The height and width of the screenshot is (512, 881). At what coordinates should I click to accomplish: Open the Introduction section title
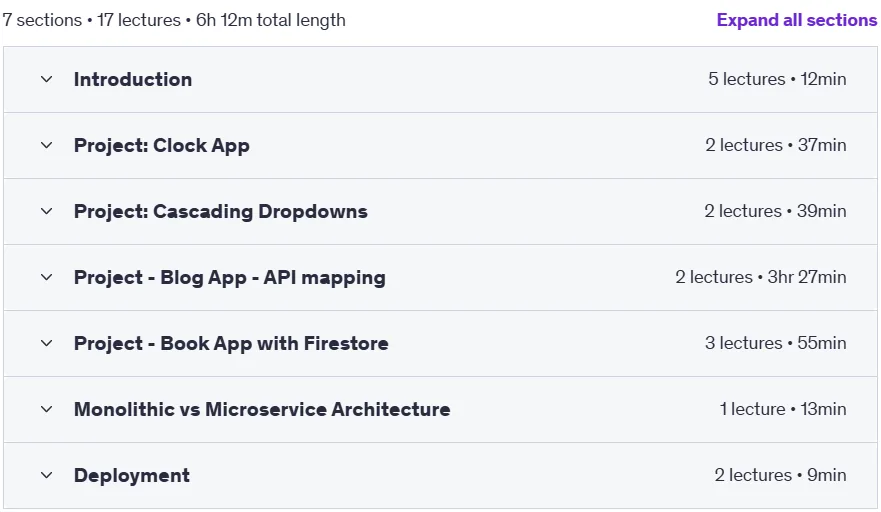pos(133,79)
